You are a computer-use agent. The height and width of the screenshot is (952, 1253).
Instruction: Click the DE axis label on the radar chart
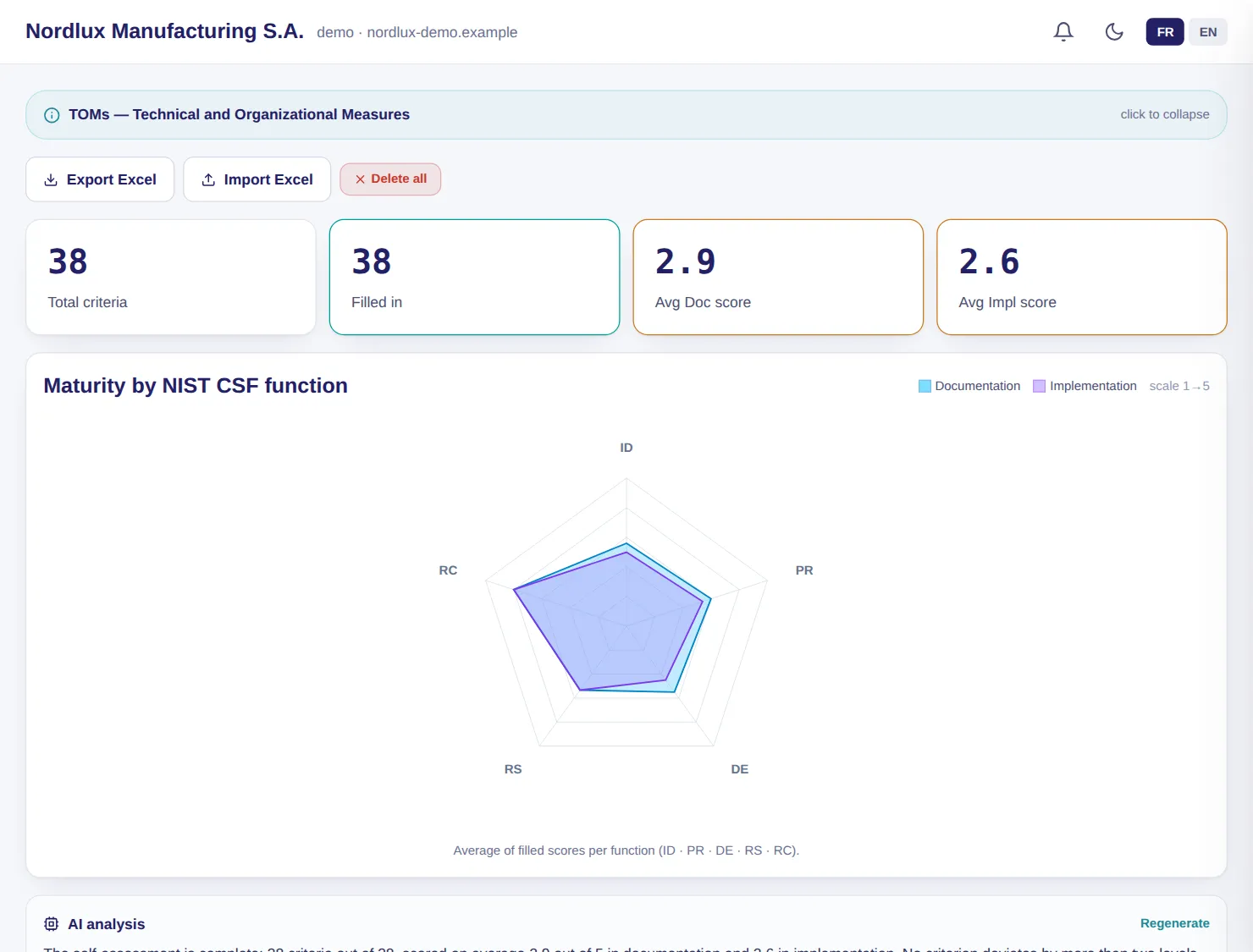740,769
